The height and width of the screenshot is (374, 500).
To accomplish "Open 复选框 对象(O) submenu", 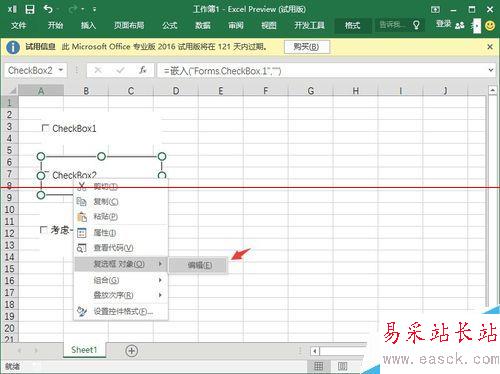I will (121, 264).
